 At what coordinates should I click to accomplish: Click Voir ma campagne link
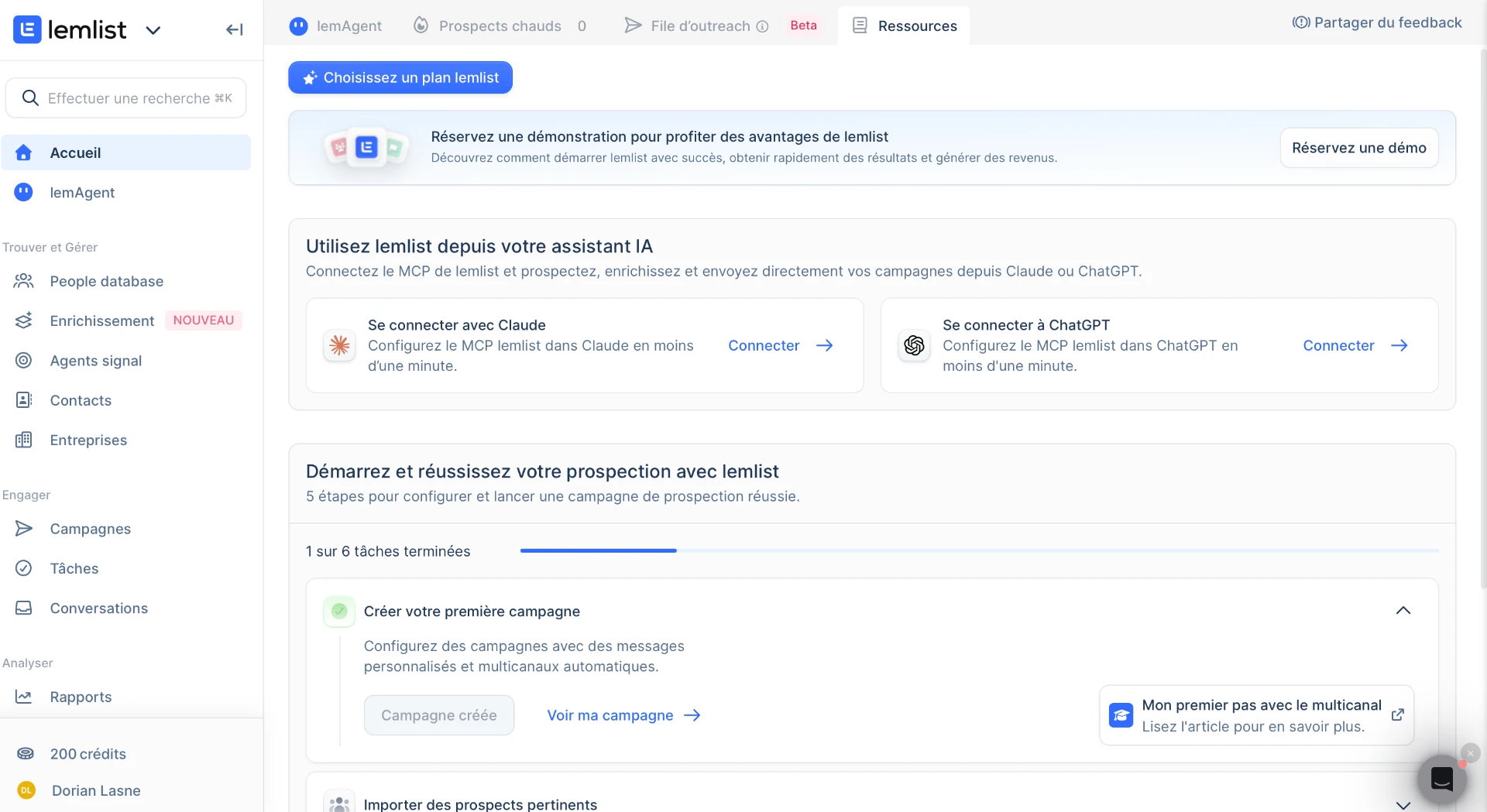pyautogui.click(x=623, y=715)
